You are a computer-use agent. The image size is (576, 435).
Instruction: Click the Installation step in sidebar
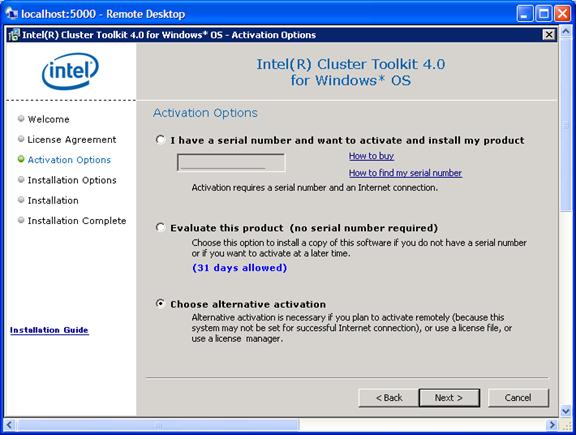tap(53, 200)
